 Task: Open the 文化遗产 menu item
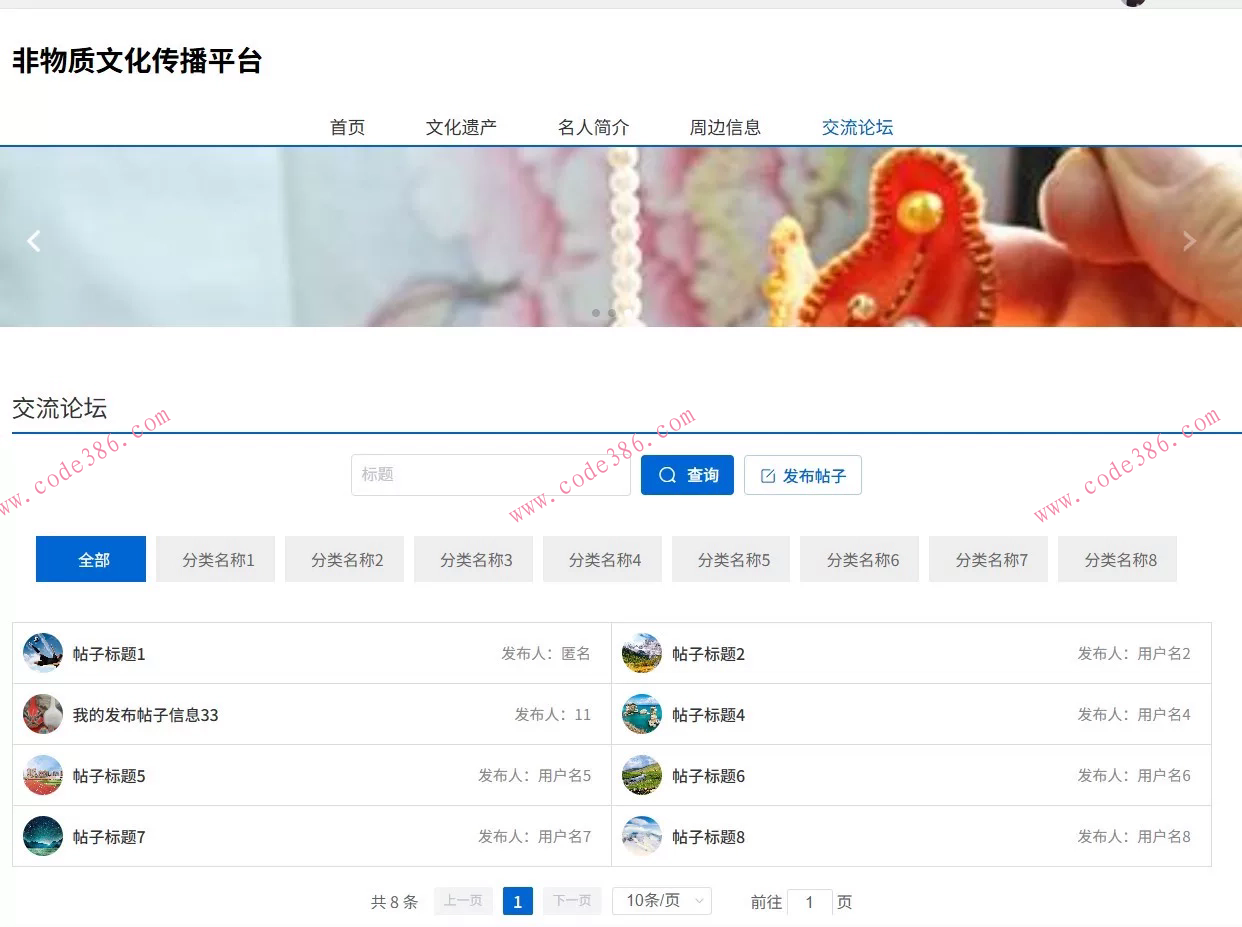pyautogui.click(x=460, y=127)
